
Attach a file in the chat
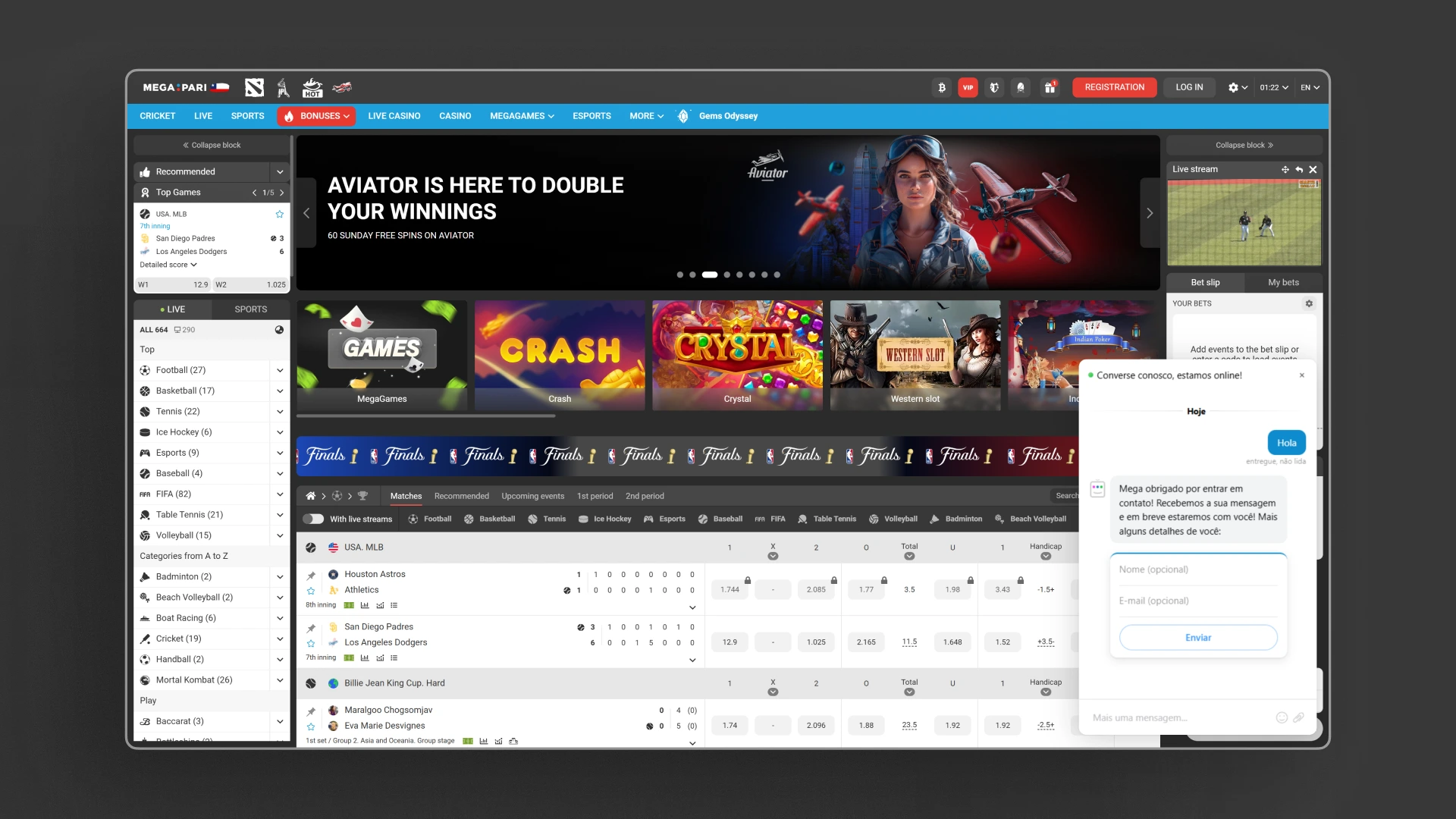pyautogui.click(x=1298, y=717)
